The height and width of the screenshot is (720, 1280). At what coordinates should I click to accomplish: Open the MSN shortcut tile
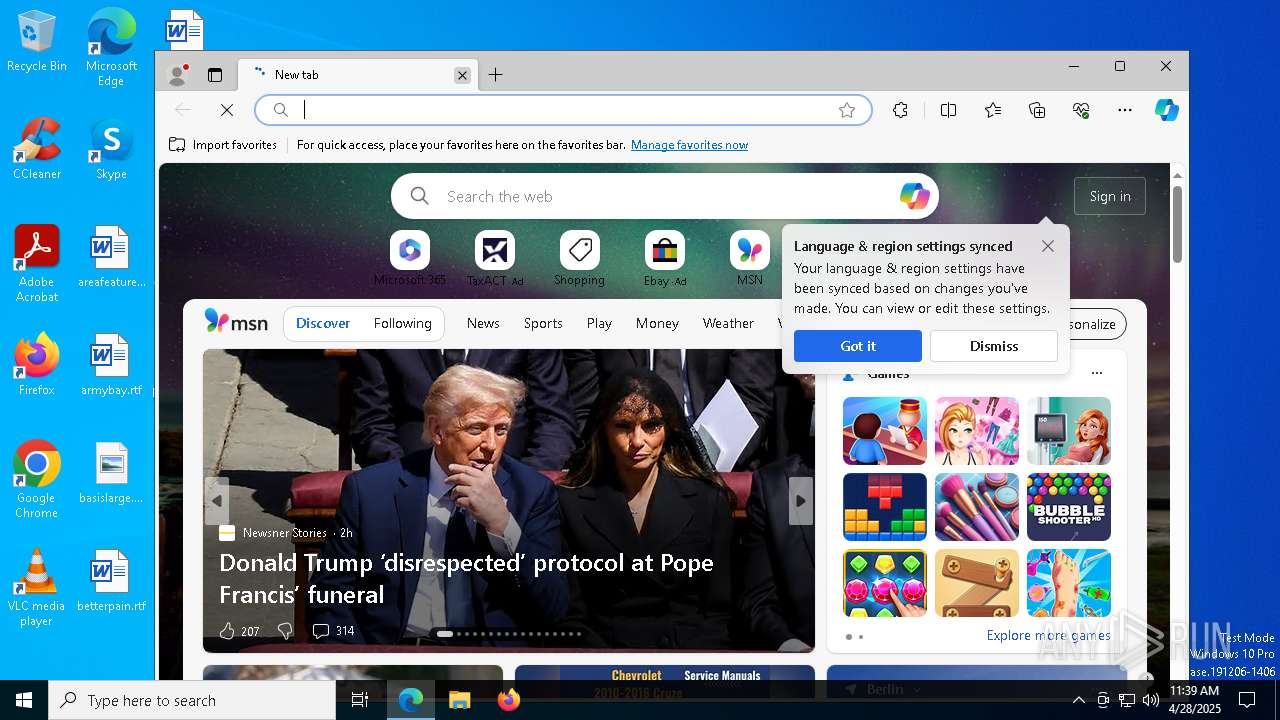point(750,258)
